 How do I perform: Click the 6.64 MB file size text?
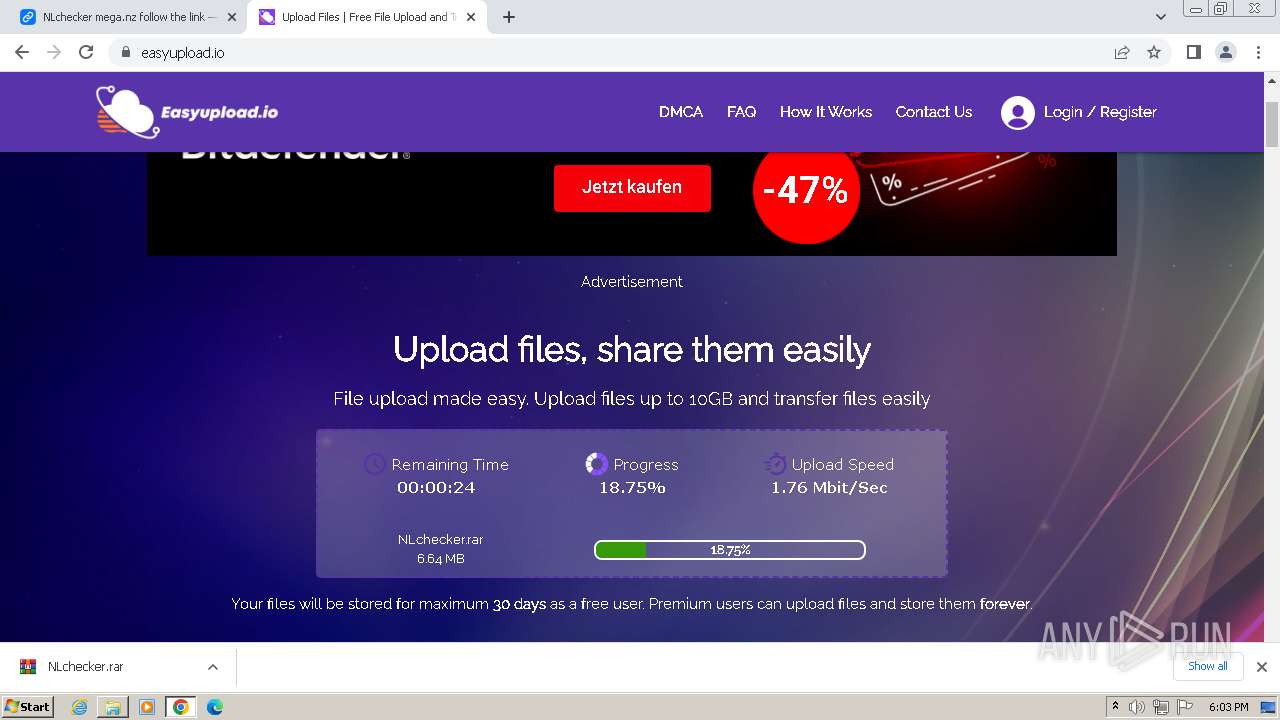441,559
